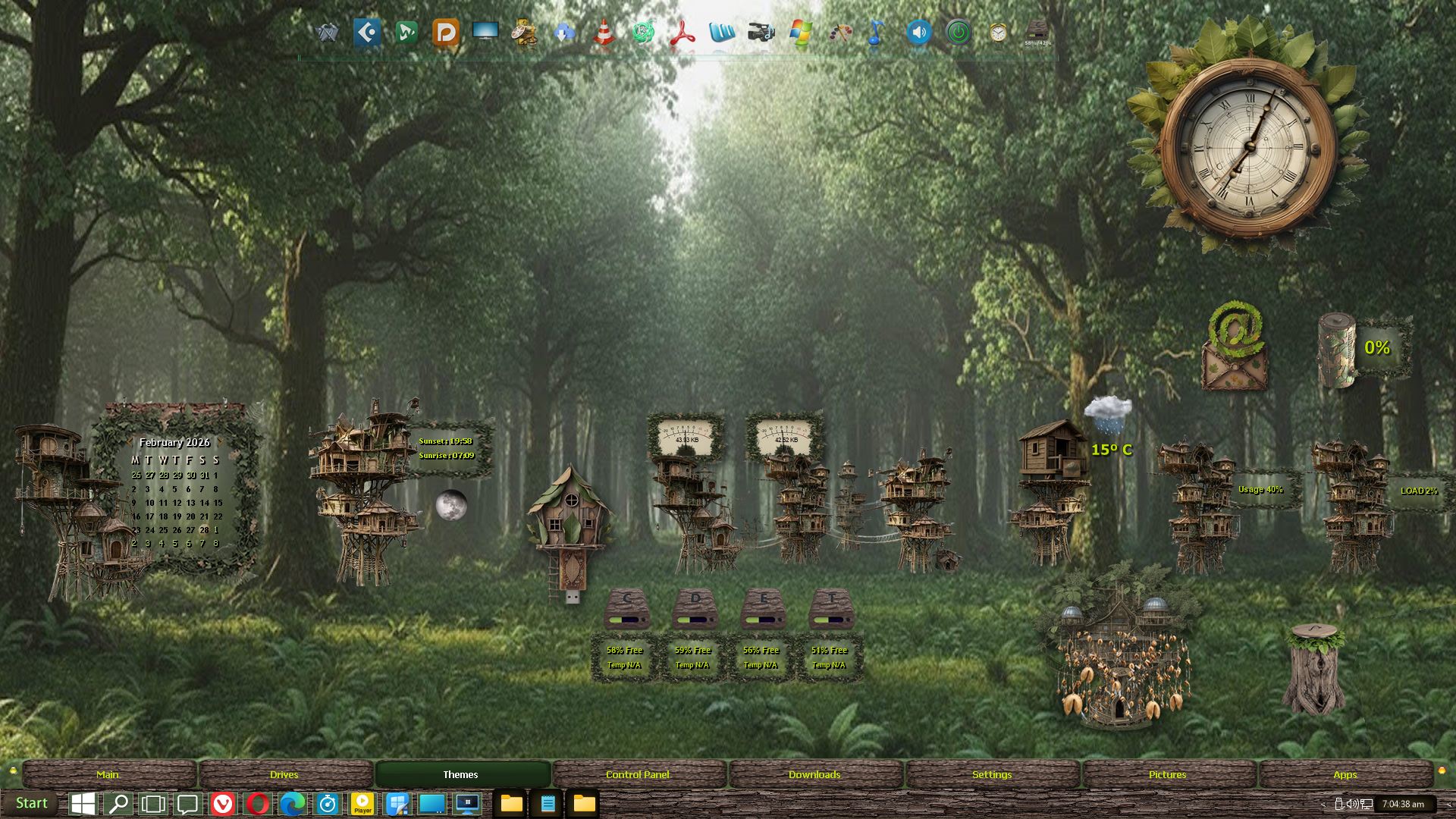
Task: Click the Start button
Action: pyautogui.click(x=31, y=803)
